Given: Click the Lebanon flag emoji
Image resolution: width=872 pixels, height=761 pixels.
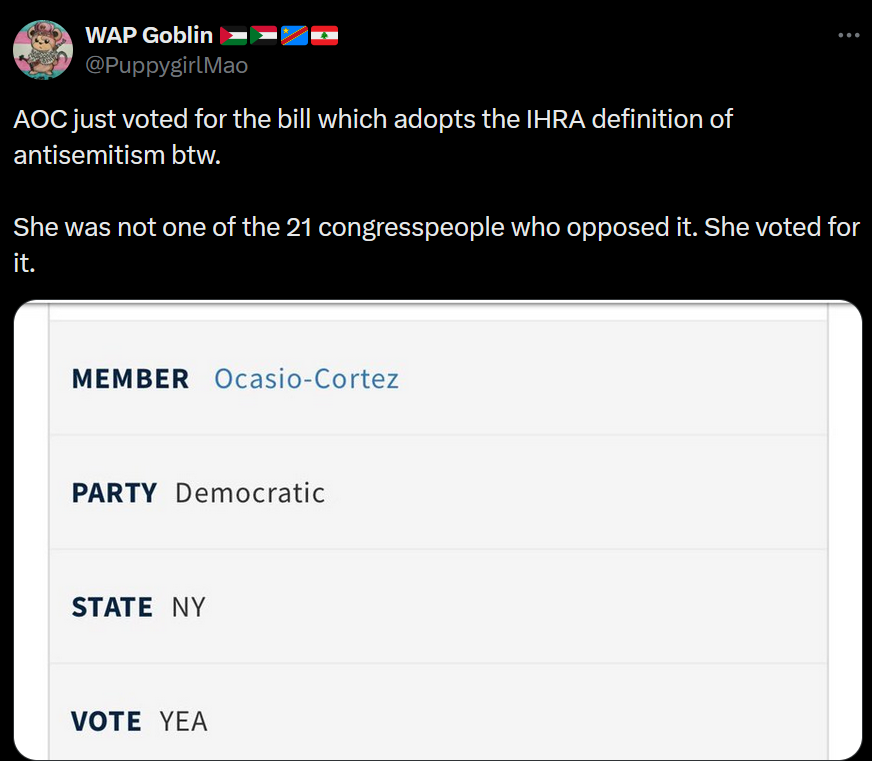Looking at the screenshot, I should click(324, 36).
